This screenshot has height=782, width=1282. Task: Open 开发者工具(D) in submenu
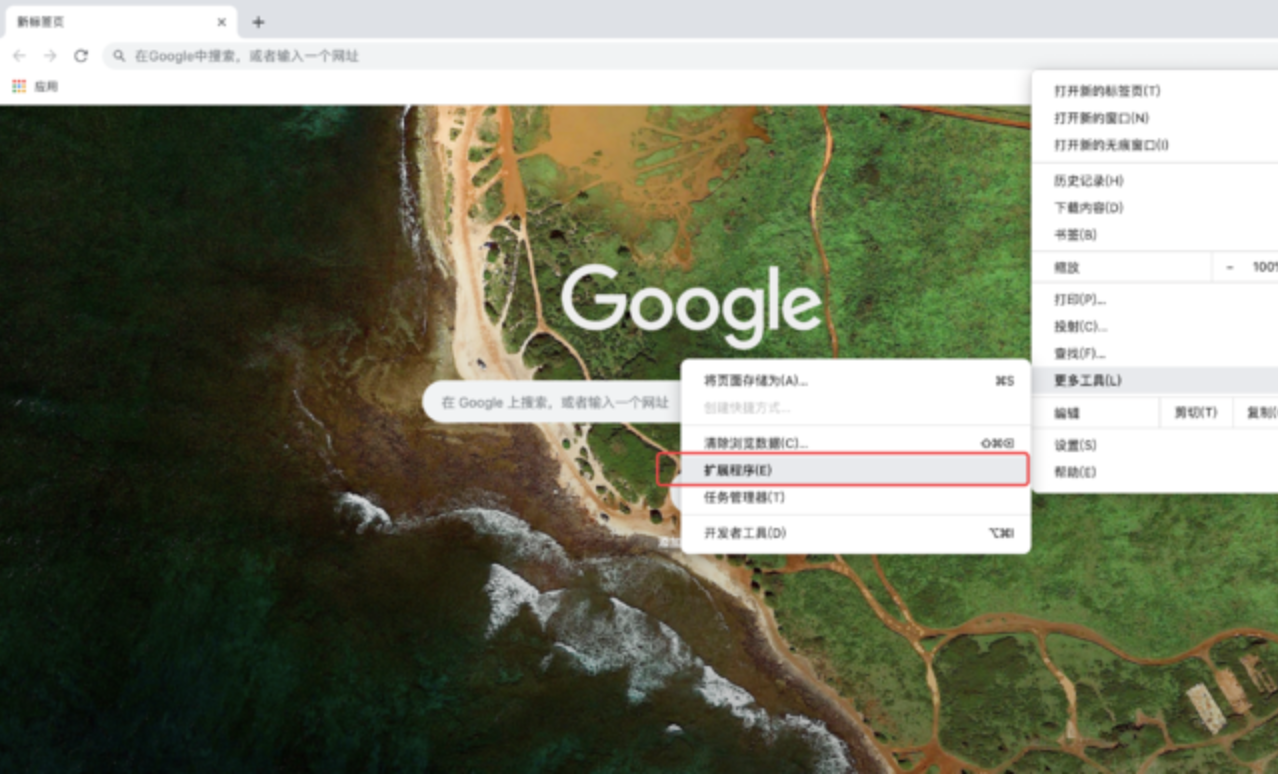(x=856, y=534)
